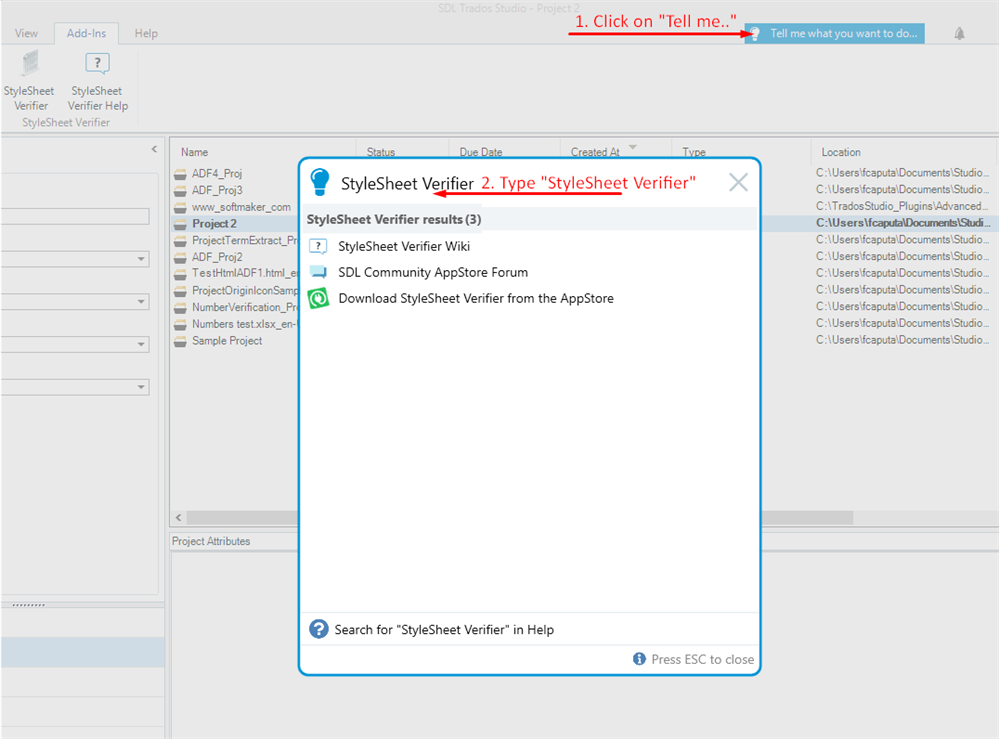Screen dimensions: 999x739
Task: Switch to the Add-Ins ribbon tab
Action: click(87, 33)
